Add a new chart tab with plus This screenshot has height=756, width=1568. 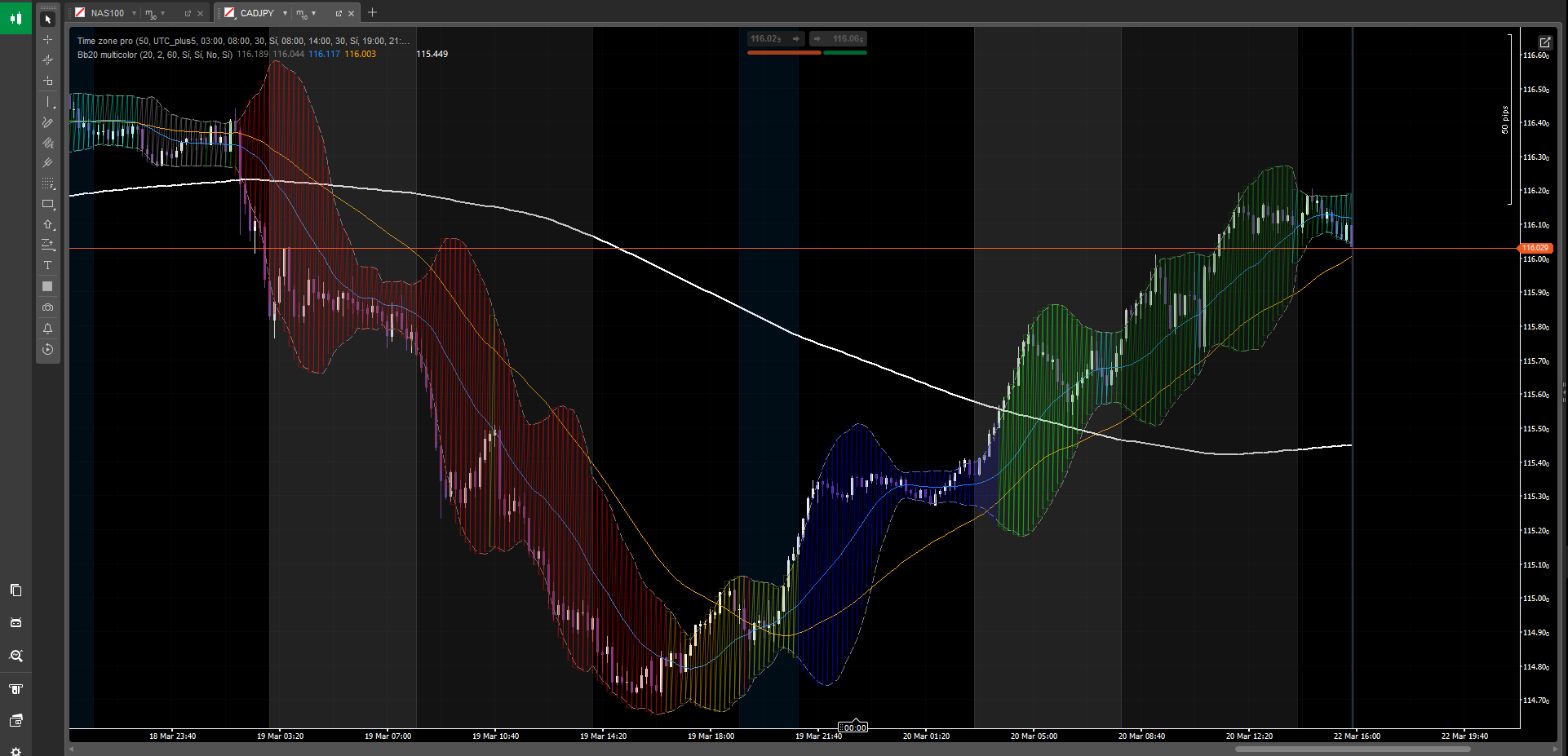pos(372,12)
